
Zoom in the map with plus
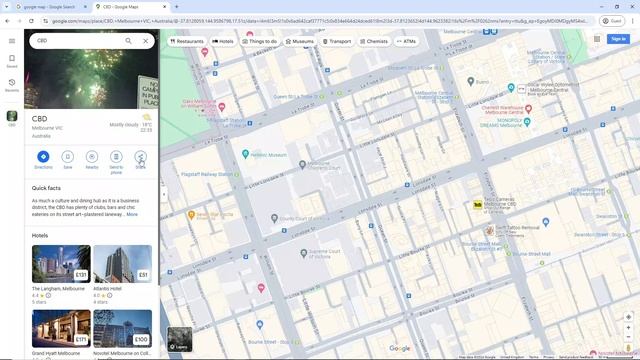[x=629, y=328]
